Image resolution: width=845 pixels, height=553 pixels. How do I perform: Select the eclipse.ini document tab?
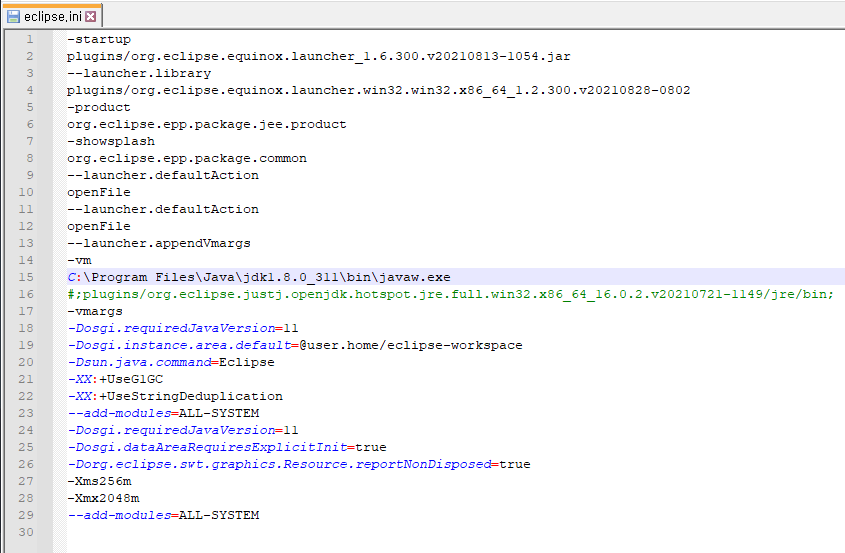pos(52,16)
